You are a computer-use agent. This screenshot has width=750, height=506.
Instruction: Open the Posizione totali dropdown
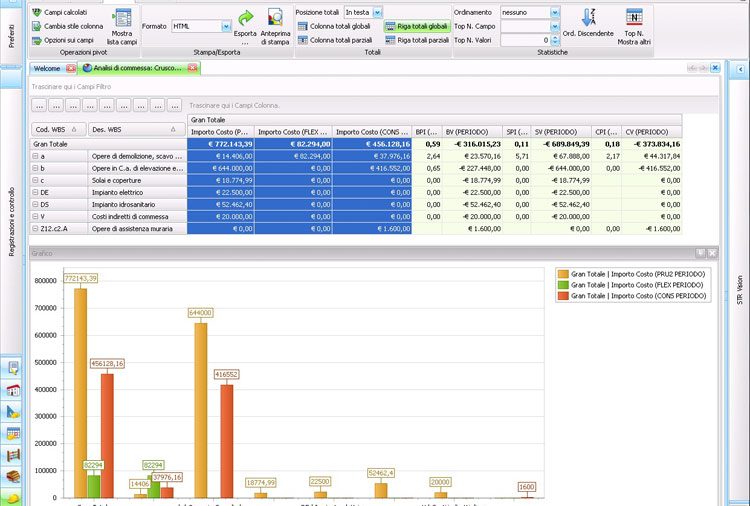point(378,12)
